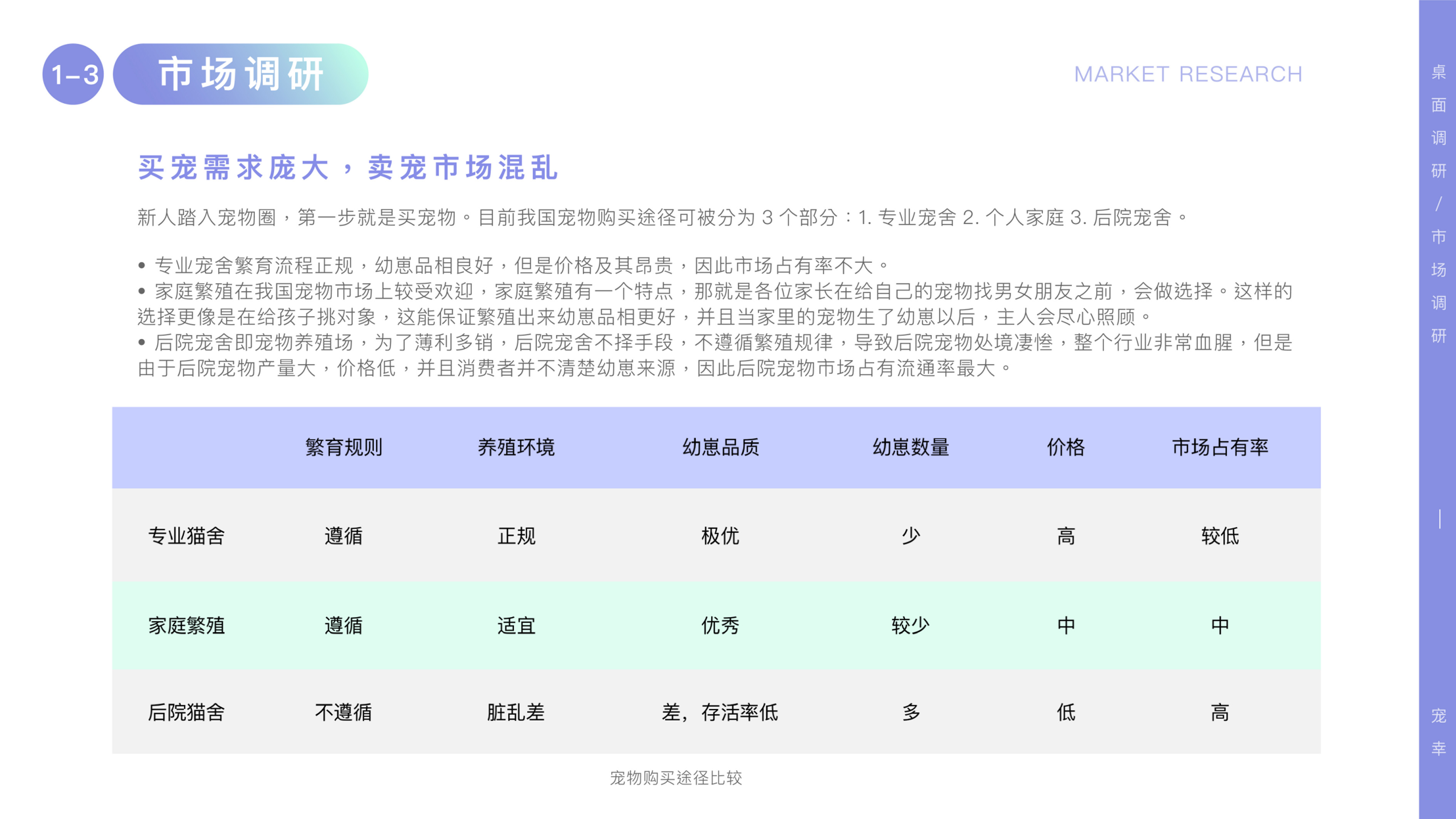The width and height of the screenshot is (1456, 819).
Task: Click the vertical divider line in sidebar
Action: (x=1439, y=519)
